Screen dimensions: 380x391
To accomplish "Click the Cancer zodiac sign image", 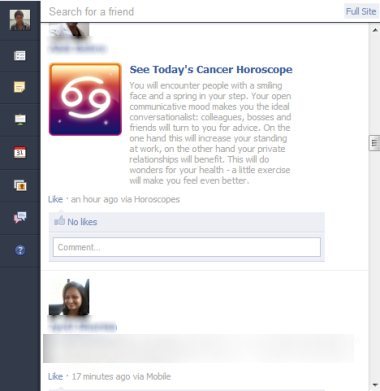I will 85,99.
